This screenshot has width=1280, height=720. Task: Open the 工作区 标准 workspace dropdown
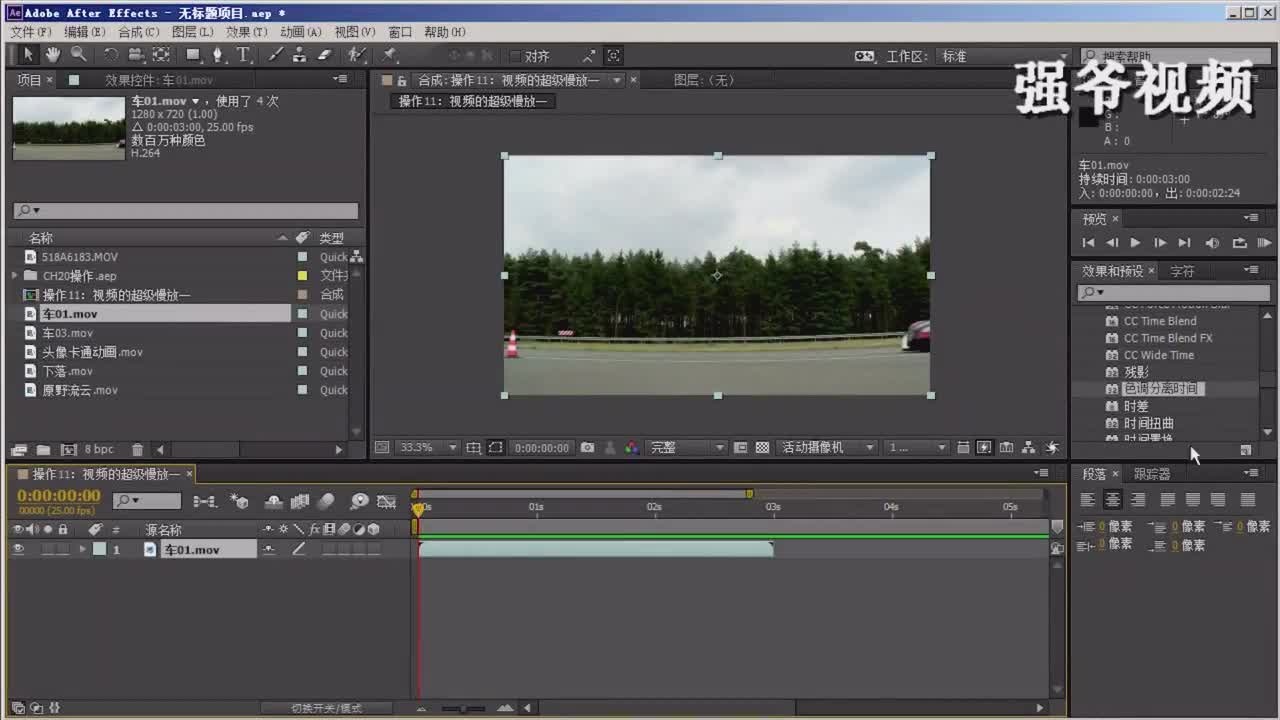(1003, 56)
